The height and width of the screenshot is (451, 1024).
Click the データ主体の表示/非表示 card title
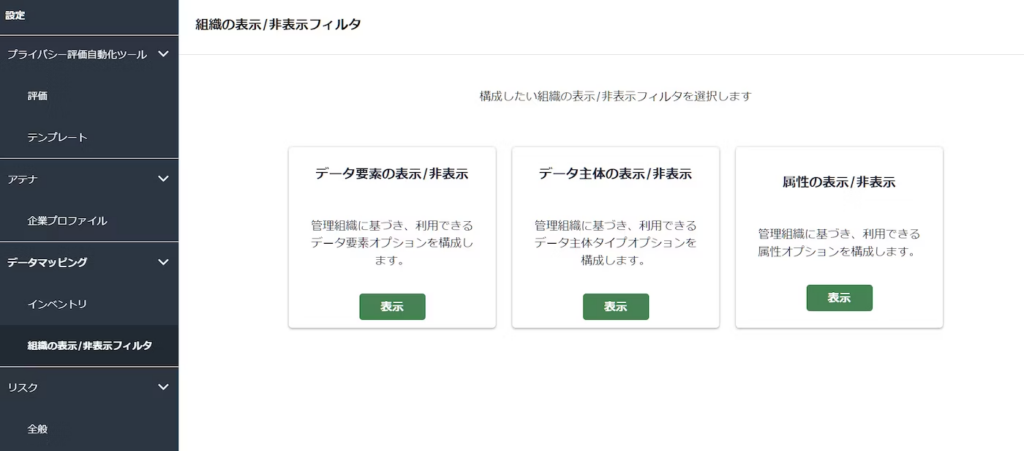point(615,173)
